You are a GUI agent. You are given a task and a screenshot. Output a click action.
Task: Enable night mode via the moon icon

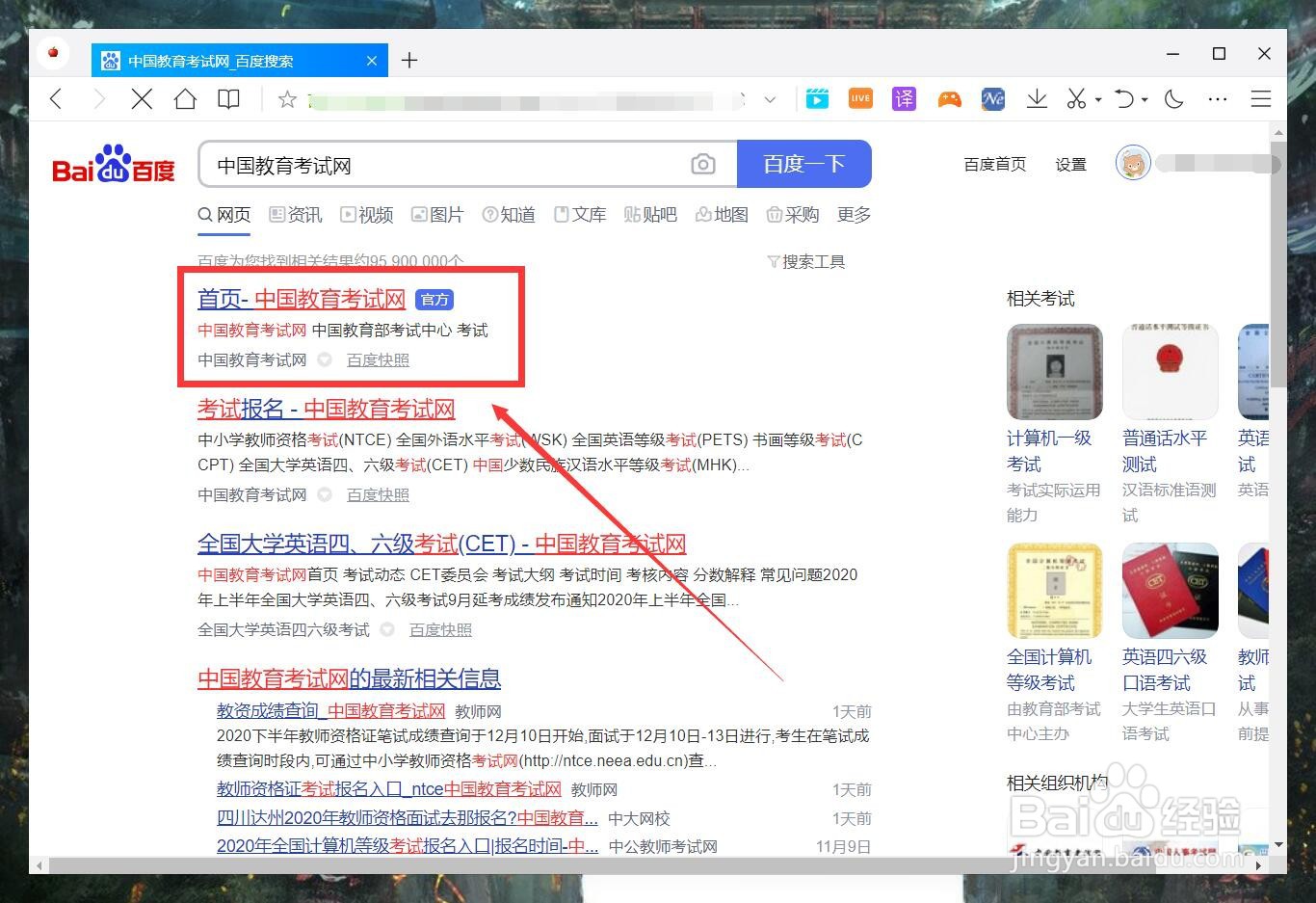(1173, 98)
